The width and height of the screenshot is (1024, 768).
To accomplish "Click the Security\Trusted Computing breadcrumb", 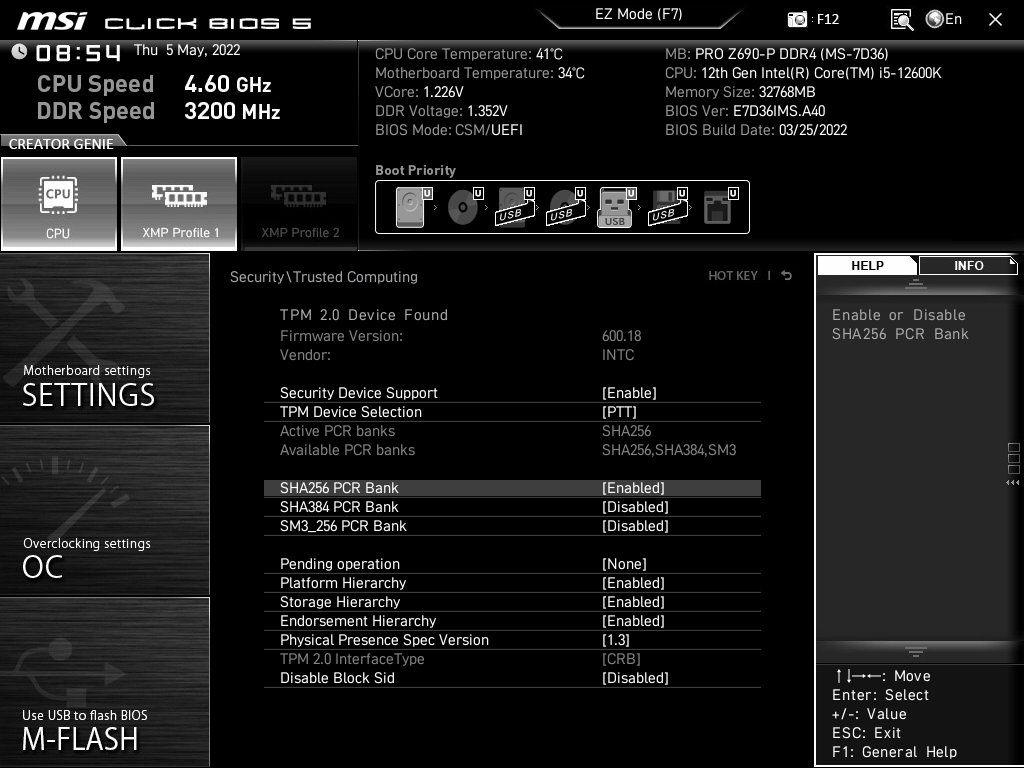I will coord(323,277).
